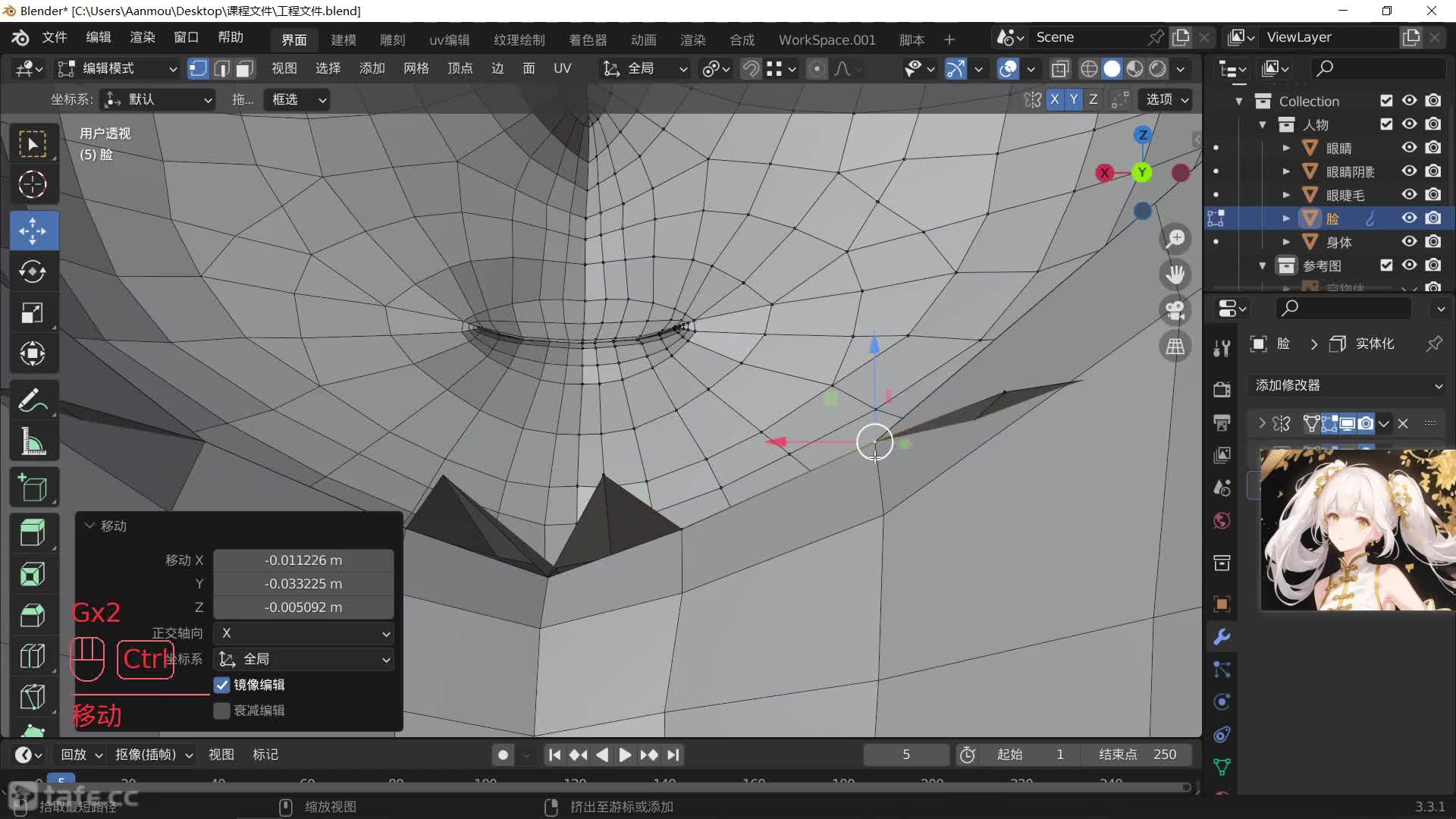Select the Transform tool
Viewport: 1456px width, 819px height.
pos(33,353)
